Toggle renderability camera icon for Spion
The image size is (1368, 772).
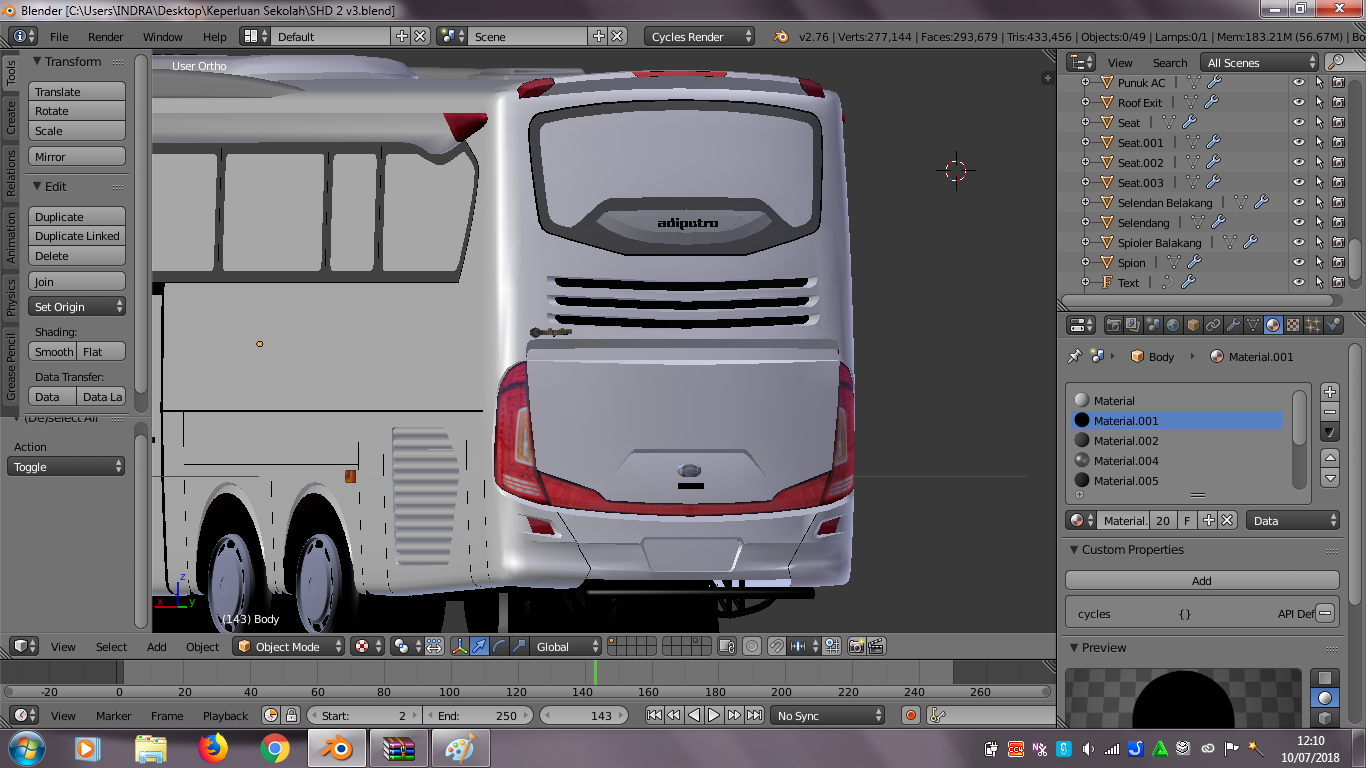point(1338,262)
